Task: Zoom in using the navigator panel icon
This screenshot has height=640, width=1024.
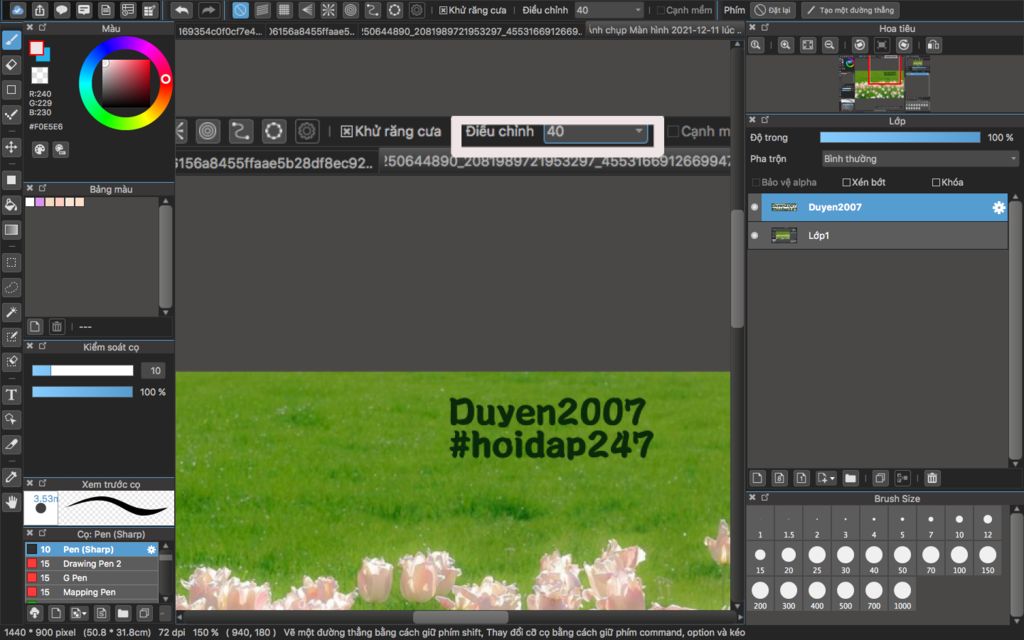Action: tap(786, 45)
